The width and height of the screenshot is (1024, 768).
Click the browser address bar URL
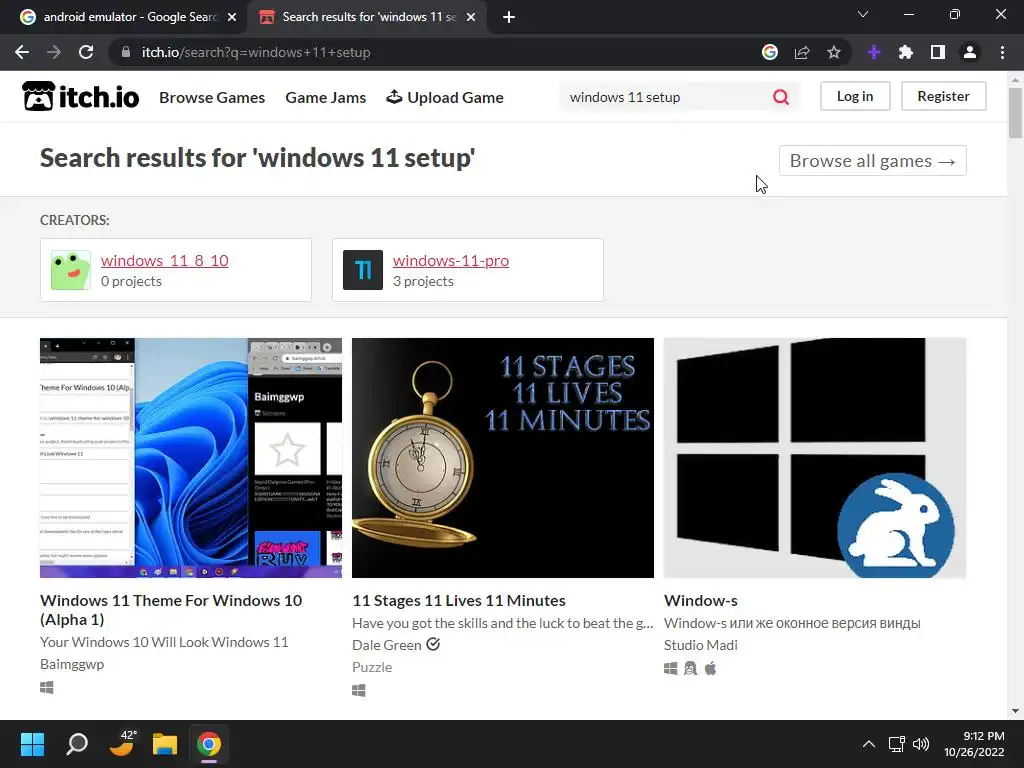click(x=256, y=52)
